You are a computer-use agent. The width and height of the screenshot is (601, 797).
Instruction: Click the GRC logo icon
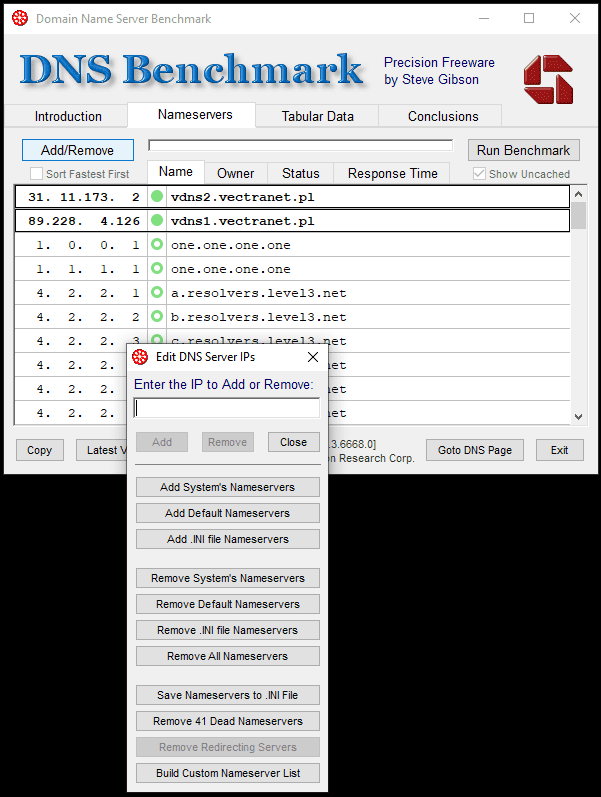[548, 79]
